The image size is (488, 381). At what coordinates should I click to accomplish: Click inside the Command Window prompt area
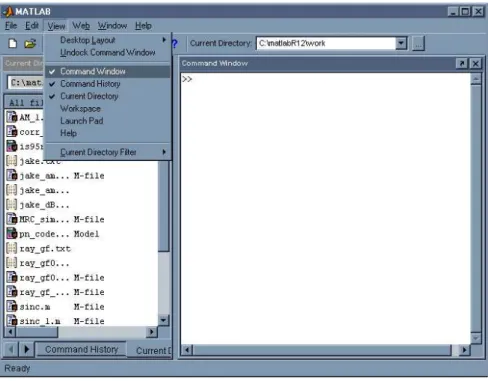pos(325,208)
